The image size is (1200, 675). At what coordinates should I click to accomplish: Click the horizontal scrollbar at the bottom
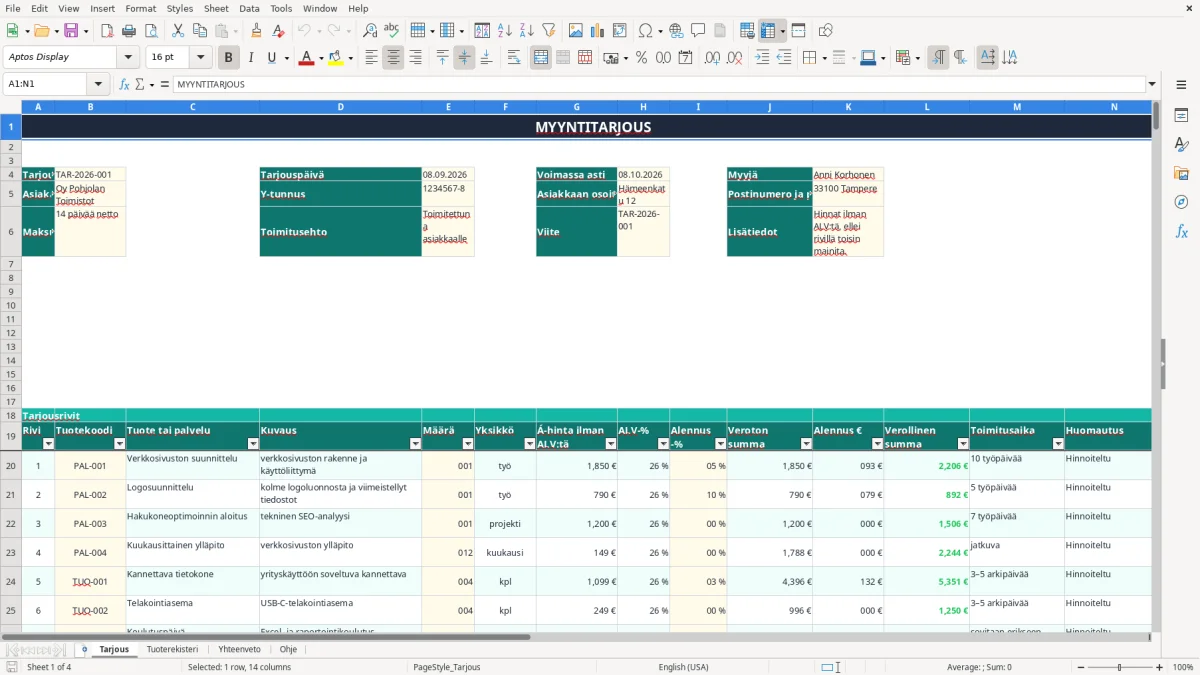coord(266,636)
